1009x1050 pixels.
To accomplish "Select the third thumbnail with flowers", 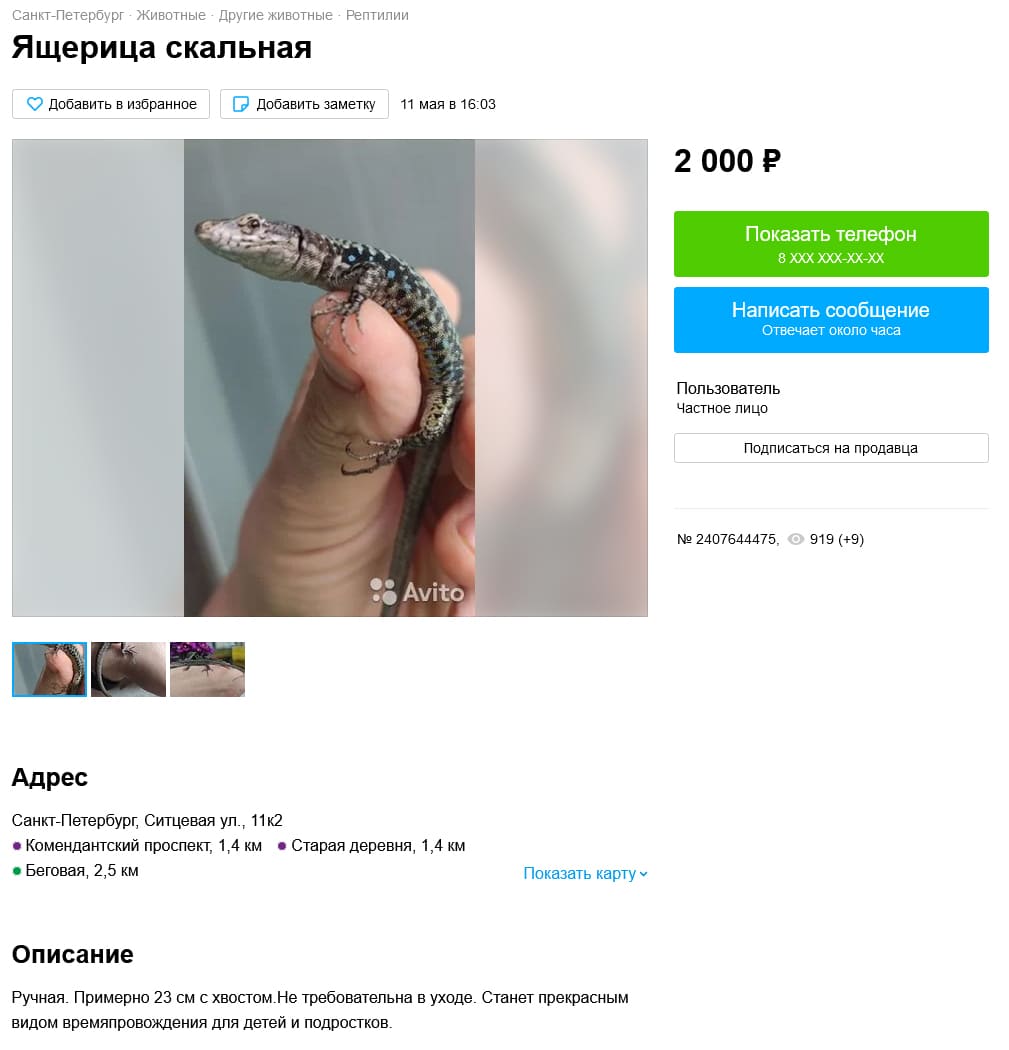I will (x=208, y=670).
